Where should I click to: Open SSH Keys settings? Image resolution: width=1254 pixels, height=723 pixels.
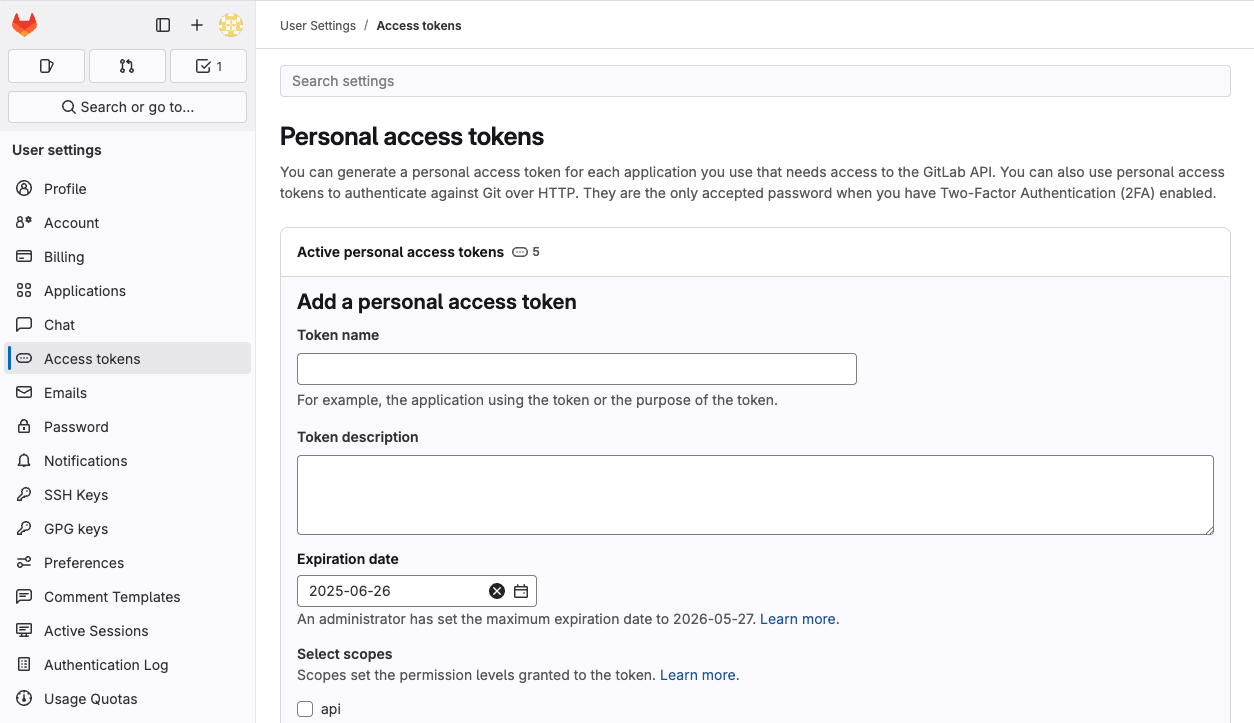[76, 494]
